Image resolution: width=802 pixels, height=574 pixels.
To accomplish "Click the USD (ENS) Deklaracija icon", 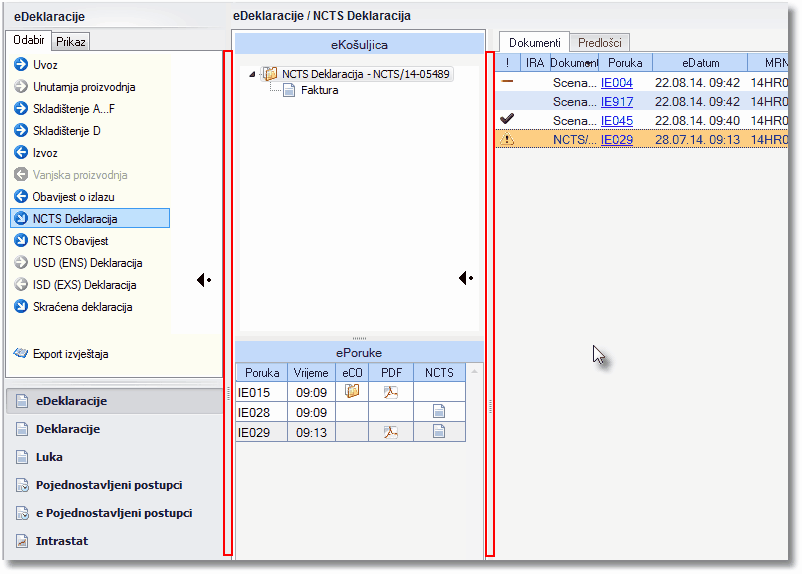I will (x=21, y=262).
